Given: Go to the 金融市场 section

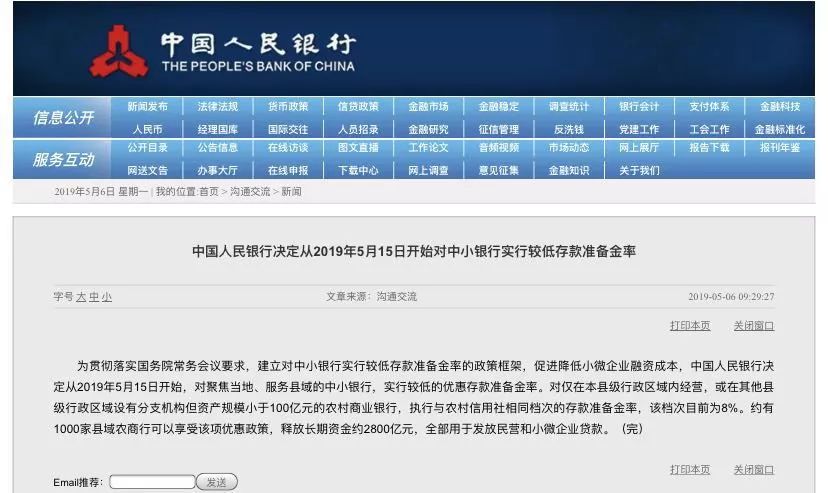Looking at the screenshot, I should 428,107.
